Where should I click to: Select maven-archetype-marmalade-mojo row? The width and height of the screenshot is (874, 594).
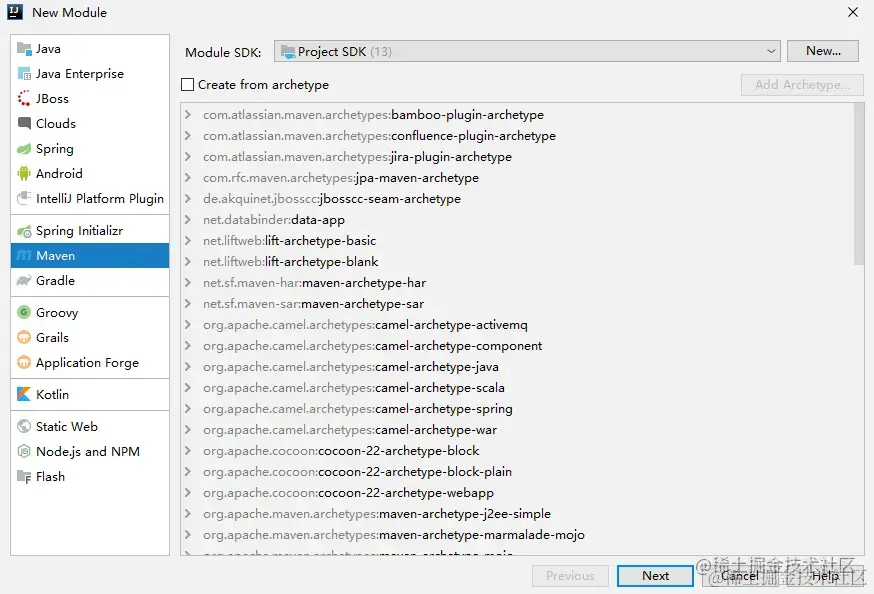pyautogui.click(x=517, y=534)
